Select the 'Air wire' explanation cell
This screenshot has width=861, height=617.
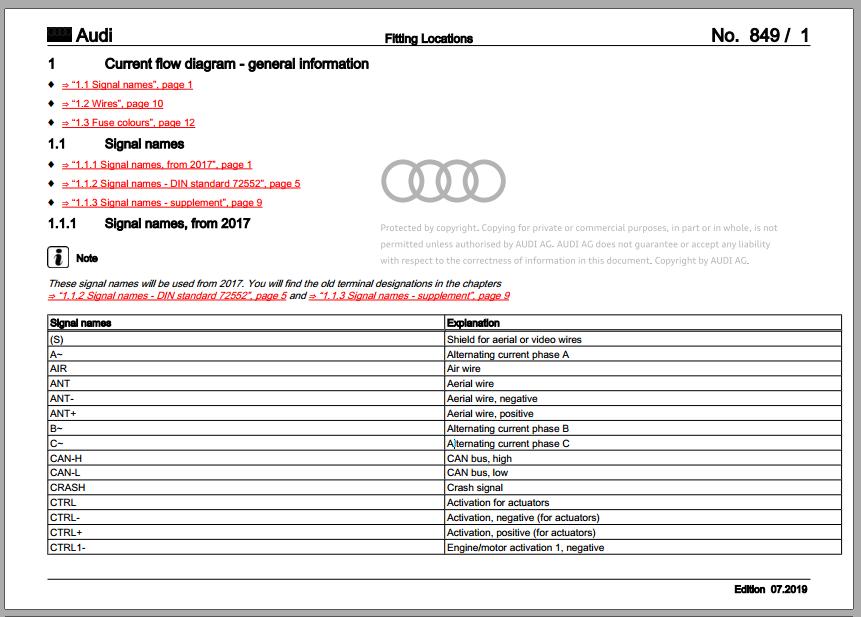[x=643, y=369]
